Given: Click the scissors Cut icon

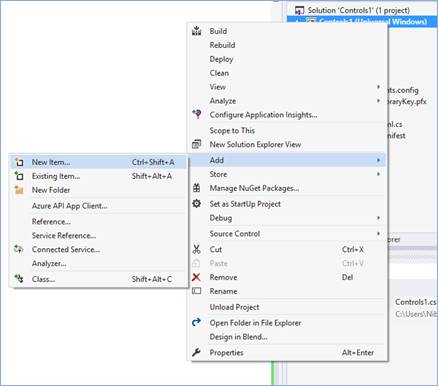Looking at the screenshot, I should pos(197,249).
